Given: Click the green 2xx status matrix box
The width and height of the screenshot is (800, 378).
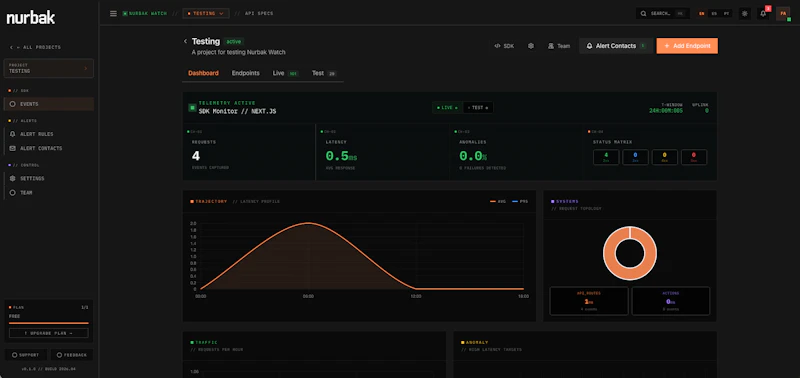Looking at the screenshot, I should (606, 157).
